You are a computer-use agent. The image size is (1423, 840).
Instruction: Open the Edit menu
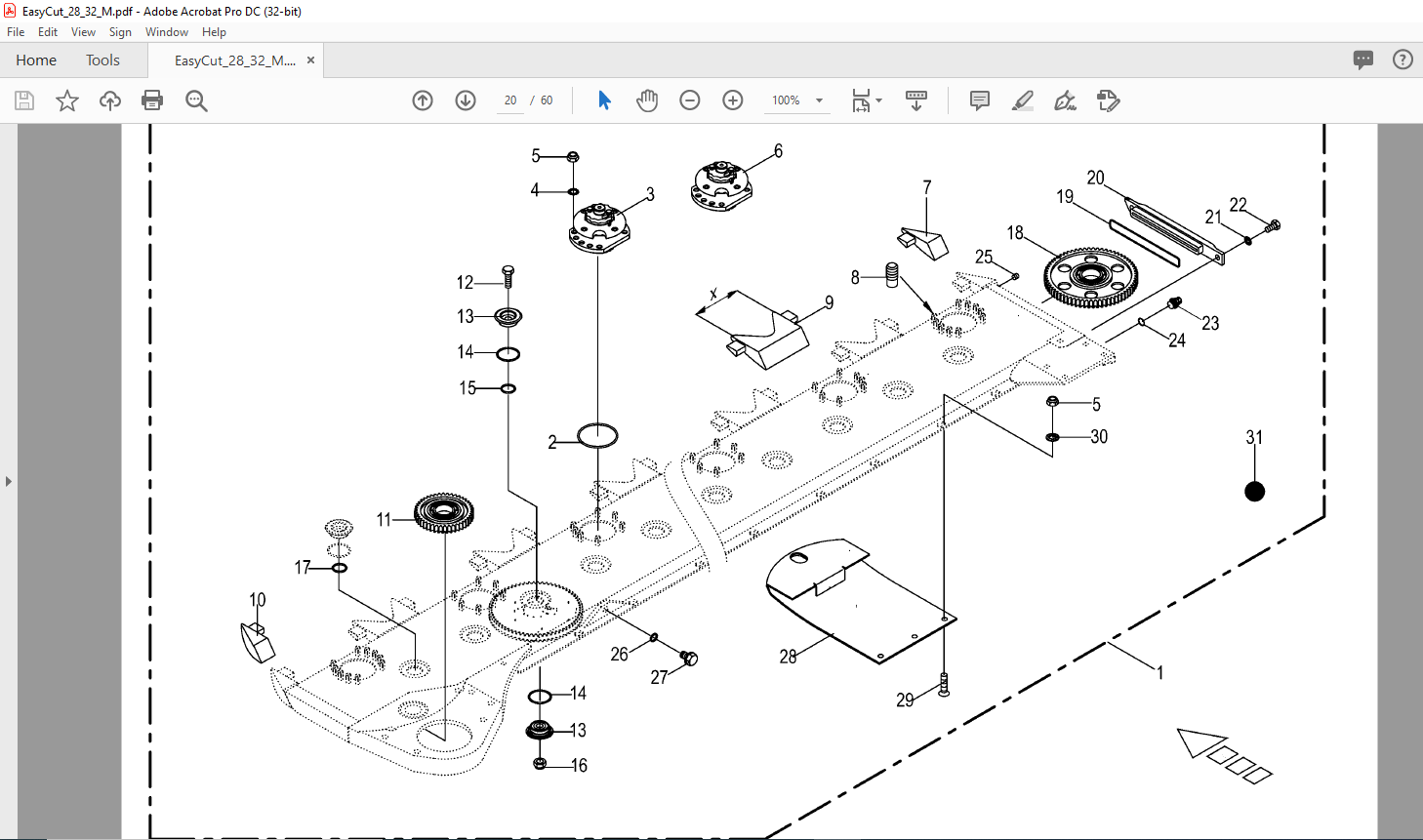[48, 32]
